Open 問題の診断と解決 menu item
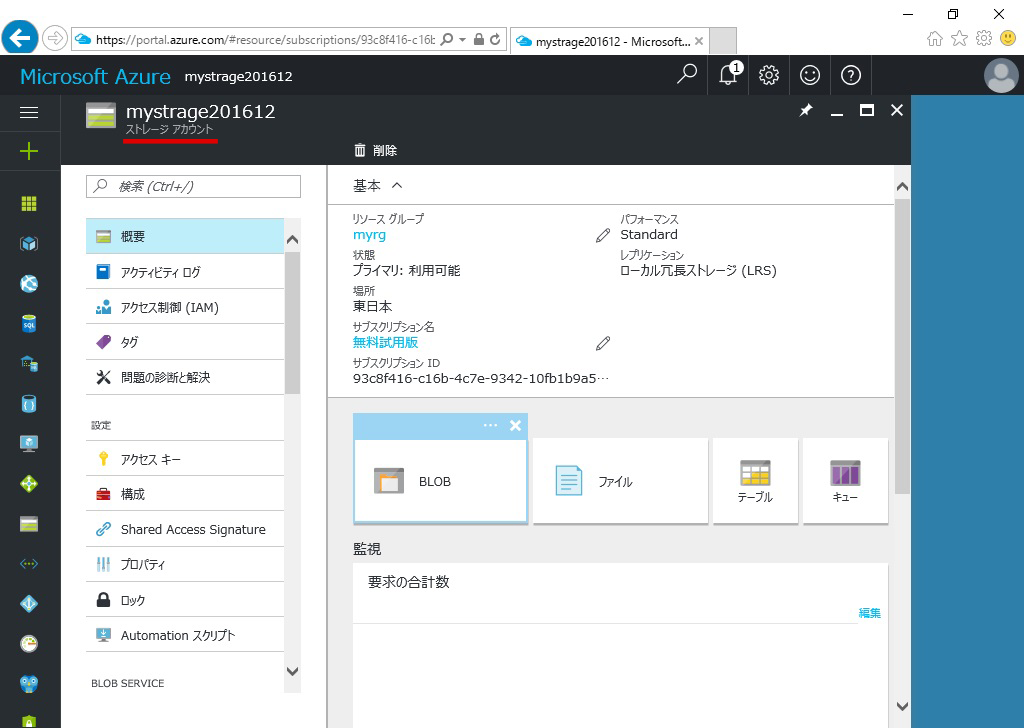Image resolution: width=1024 pixels, height=728 pixels. point(185,377)
